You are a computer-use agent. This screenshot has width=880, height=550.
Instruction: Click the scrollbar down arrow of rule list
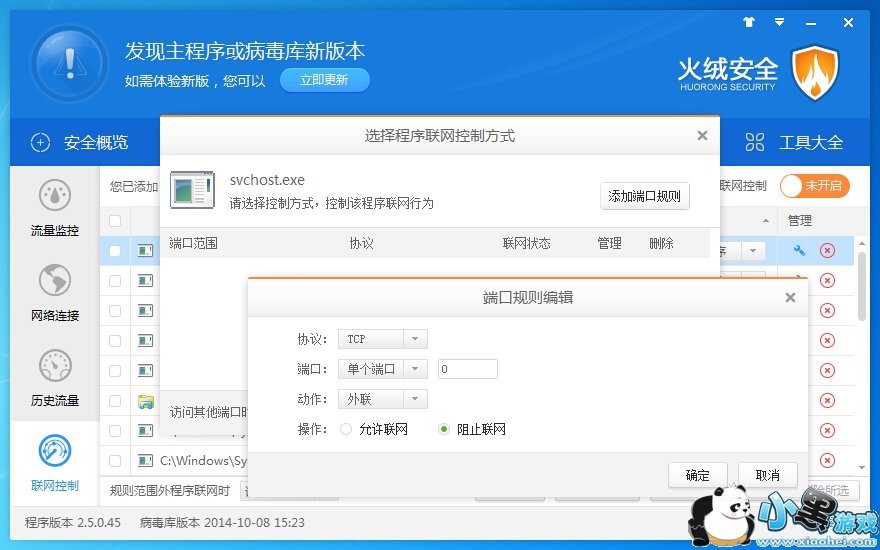click(862, 468)
